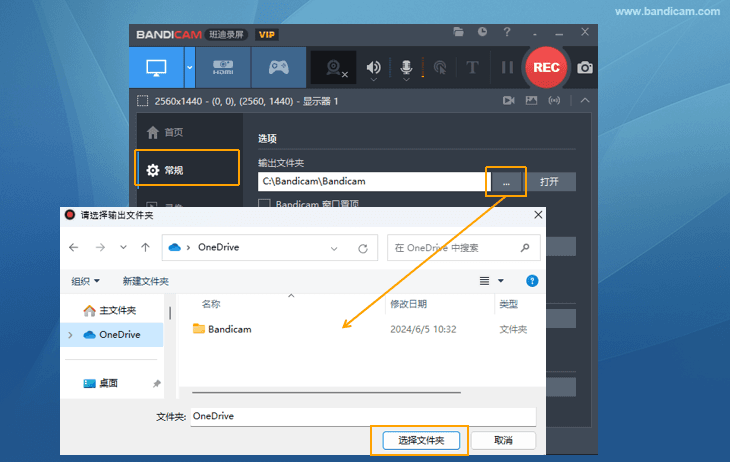The width and height of the screenshot is (730, 462).
Task: Click the 文件夹 folder name input field
Action: click(x=363, y=416)
